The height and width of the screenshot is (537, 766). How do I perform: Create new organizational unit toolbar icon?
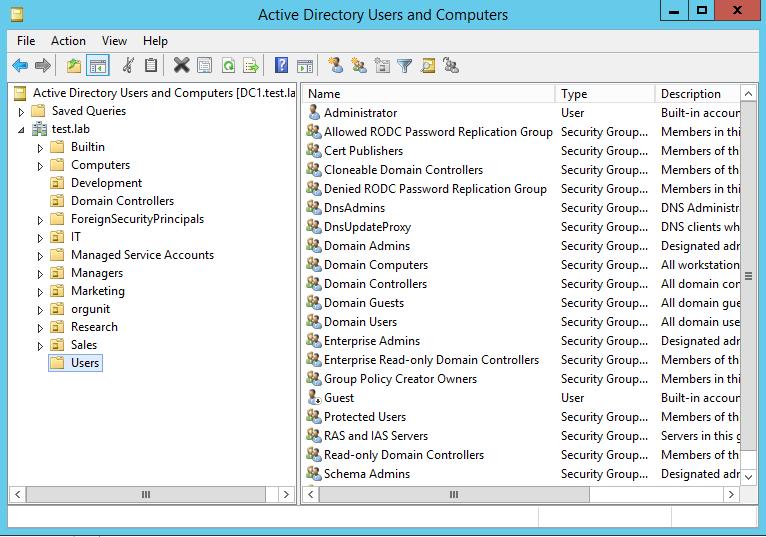click(382, 65)
